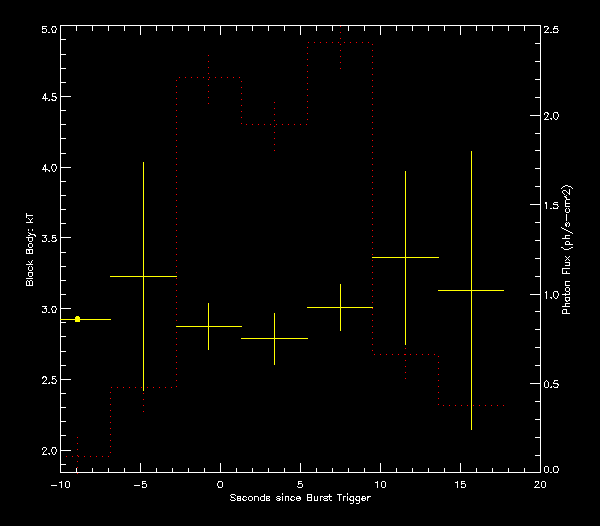This screenshot has height=526, width=600.
Task: Click the -5 tick label on x-axis
Action: pyautogui.click(x=140, y=484)
